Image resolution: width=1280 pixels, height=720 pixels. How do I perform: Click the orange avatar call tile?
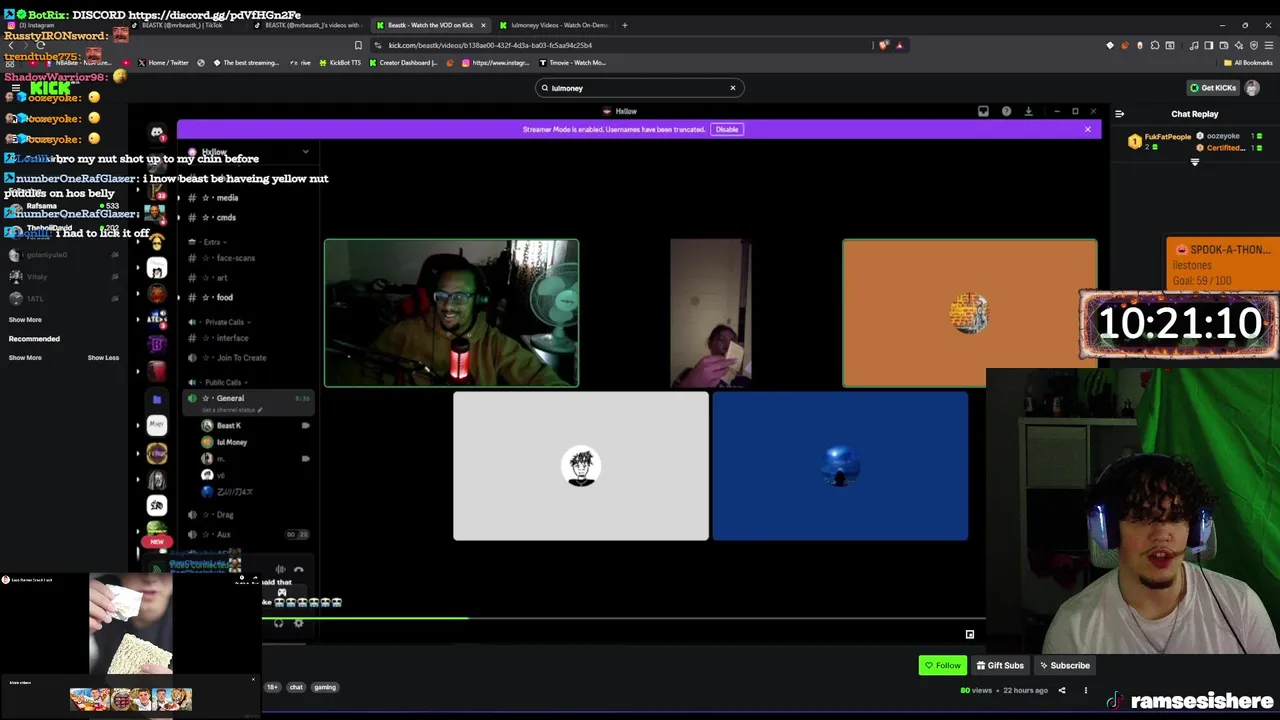pos(970,313)
